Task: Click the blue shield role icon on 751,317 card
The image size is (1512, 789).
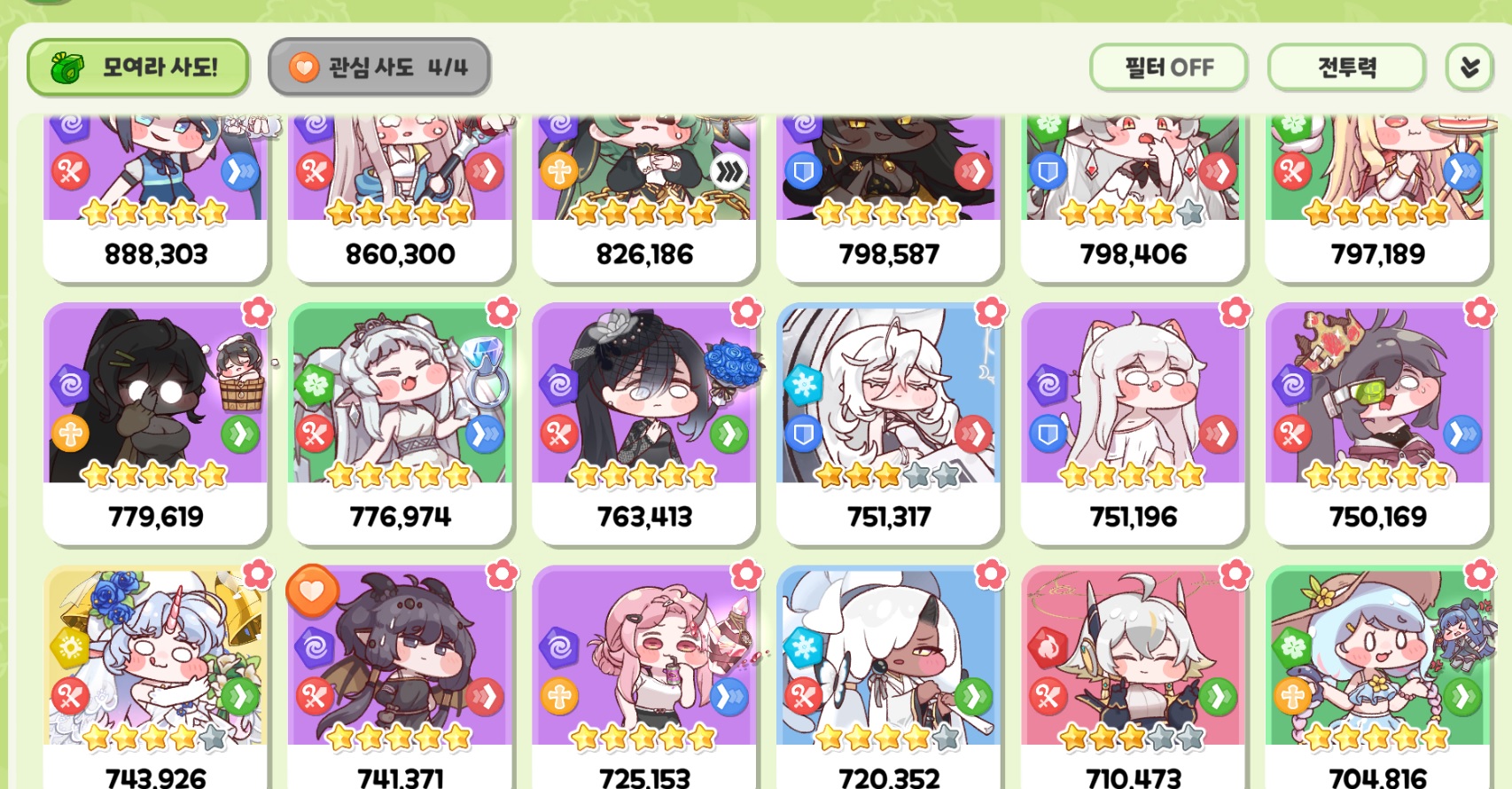Action: pos(803,434)
